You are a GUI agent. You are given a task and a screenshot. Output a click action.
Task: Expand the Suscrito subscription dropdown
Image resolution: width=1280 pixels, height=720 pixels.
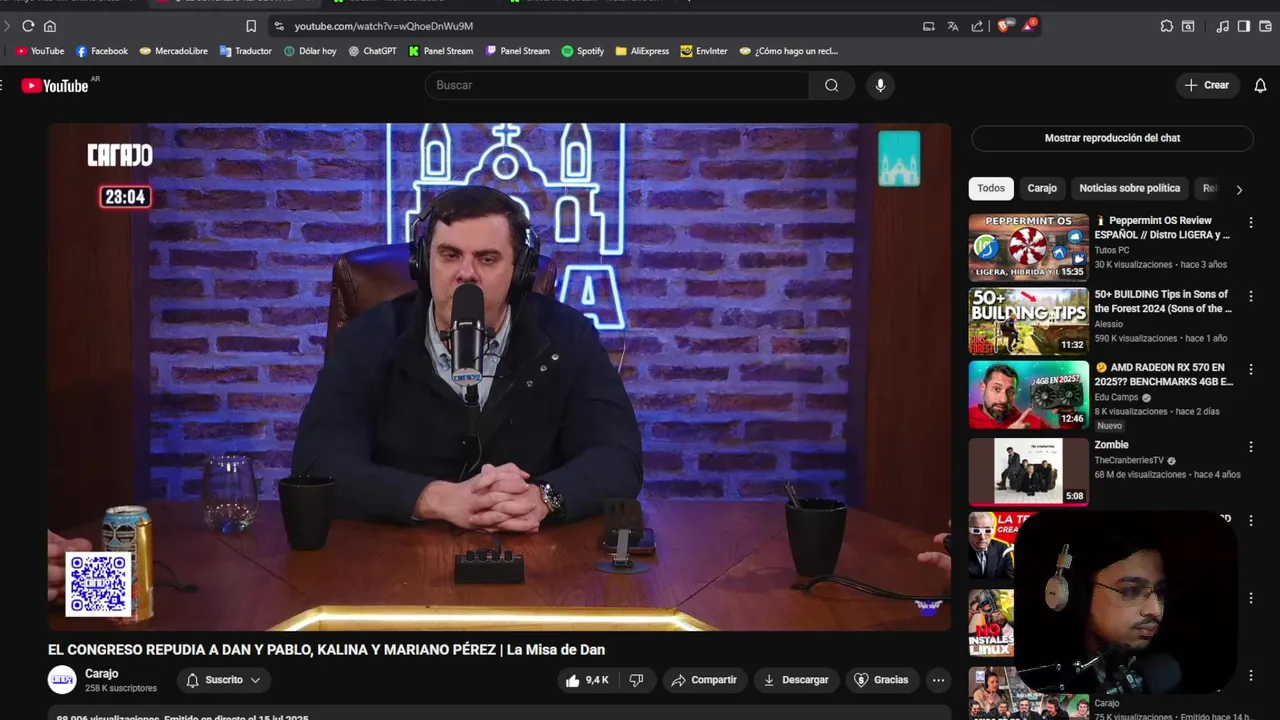tap(224, 680)
